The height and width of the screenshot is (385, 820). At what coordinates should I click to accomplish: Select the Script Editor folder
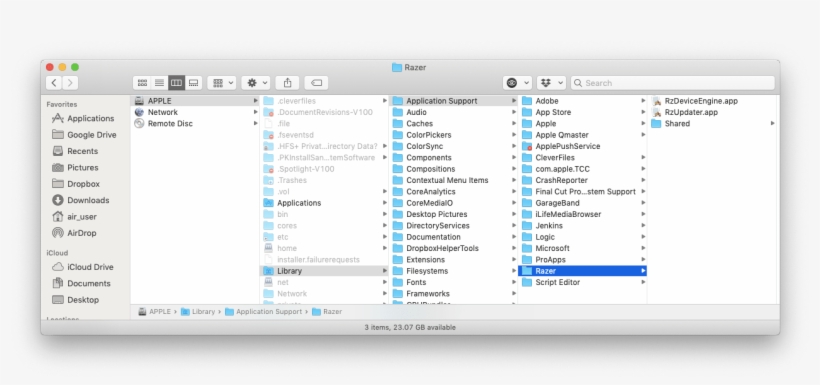583,282
